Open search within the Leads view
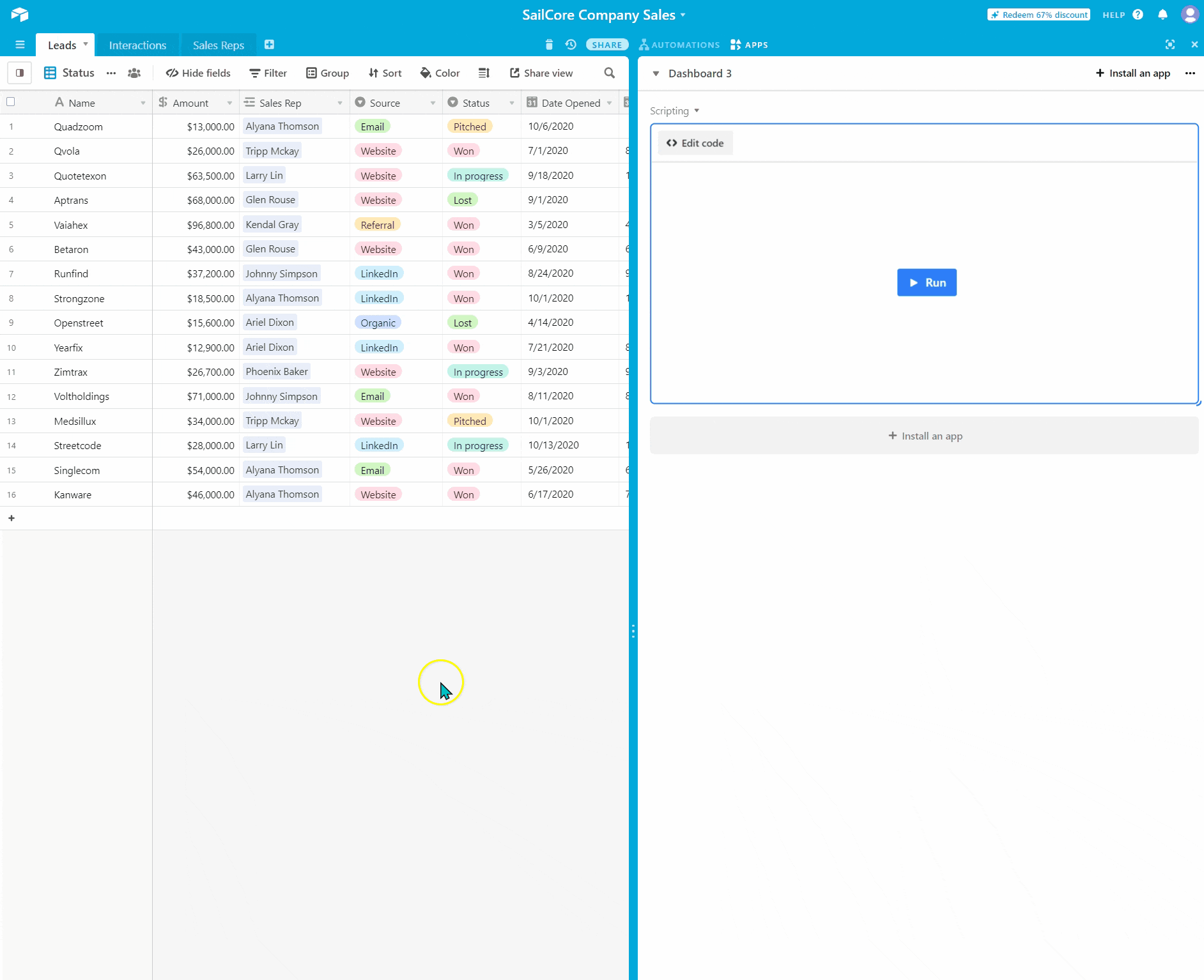The image size is (1204, 980). [x=608, y=73]
